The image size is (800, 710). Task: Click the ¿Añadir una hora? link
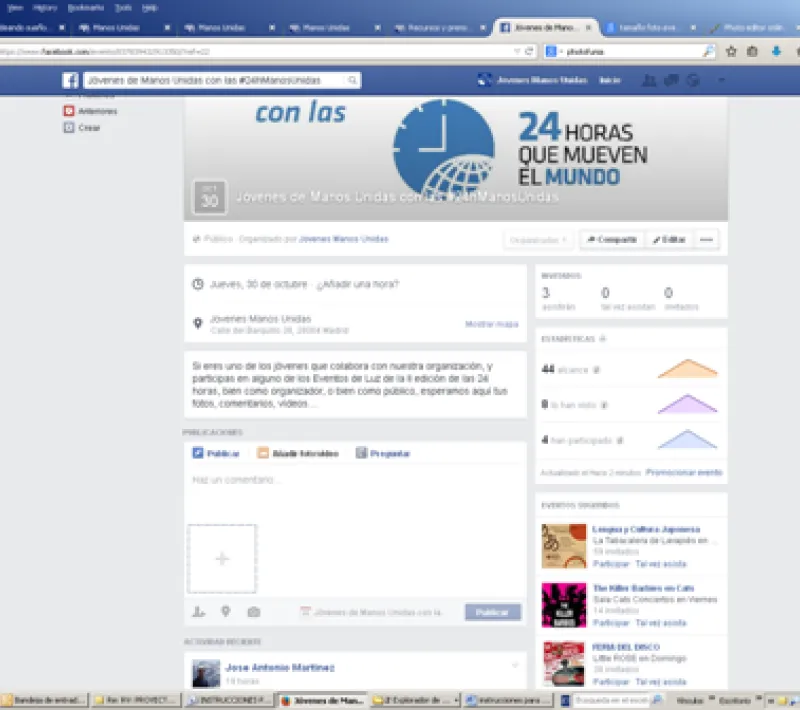pos(358,284)
